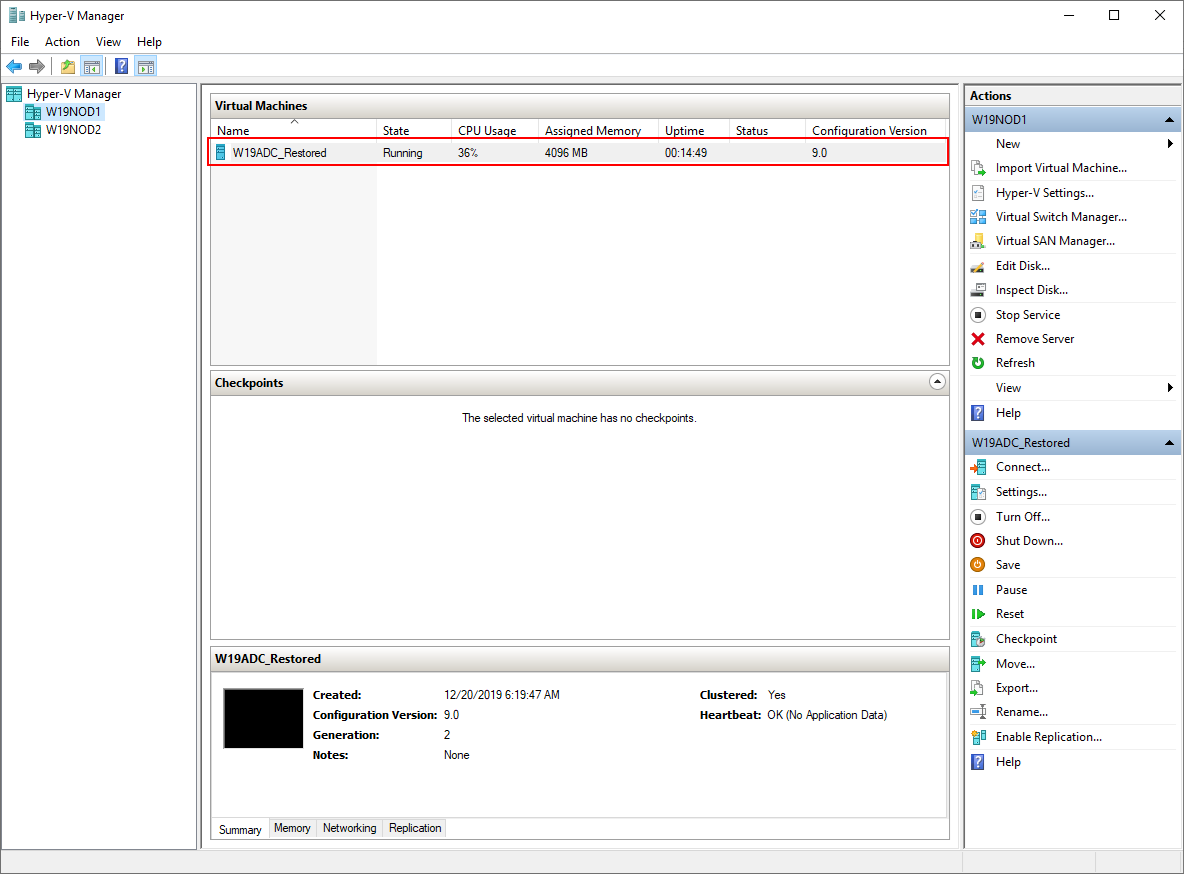This screenshot has width=1184, height=874.
Task: Select W19NOD2 server in tree
Action: [73, 130]
